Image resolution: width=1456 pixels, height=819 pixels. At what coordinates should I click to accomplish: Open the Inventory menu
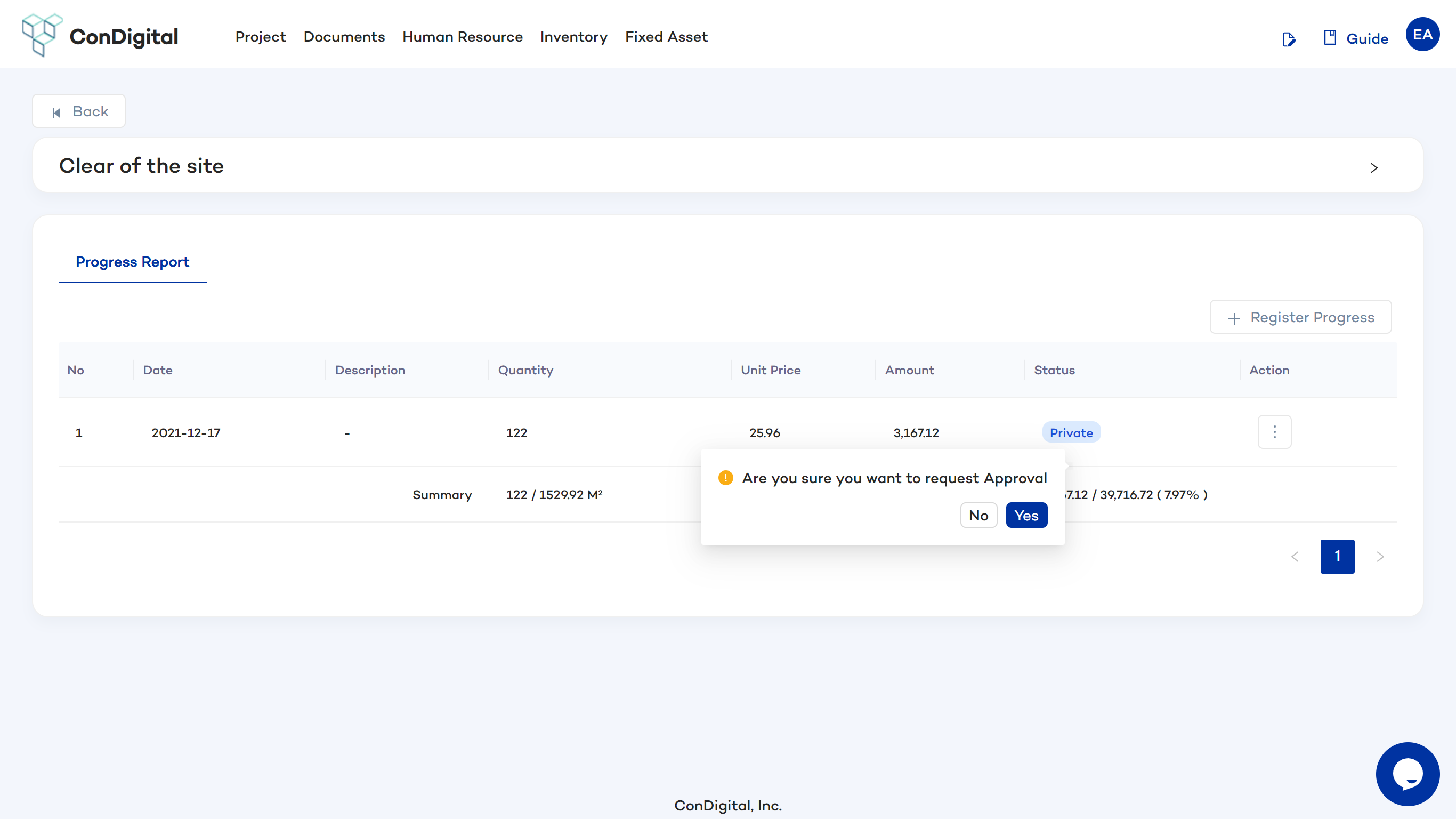point(573,37)
